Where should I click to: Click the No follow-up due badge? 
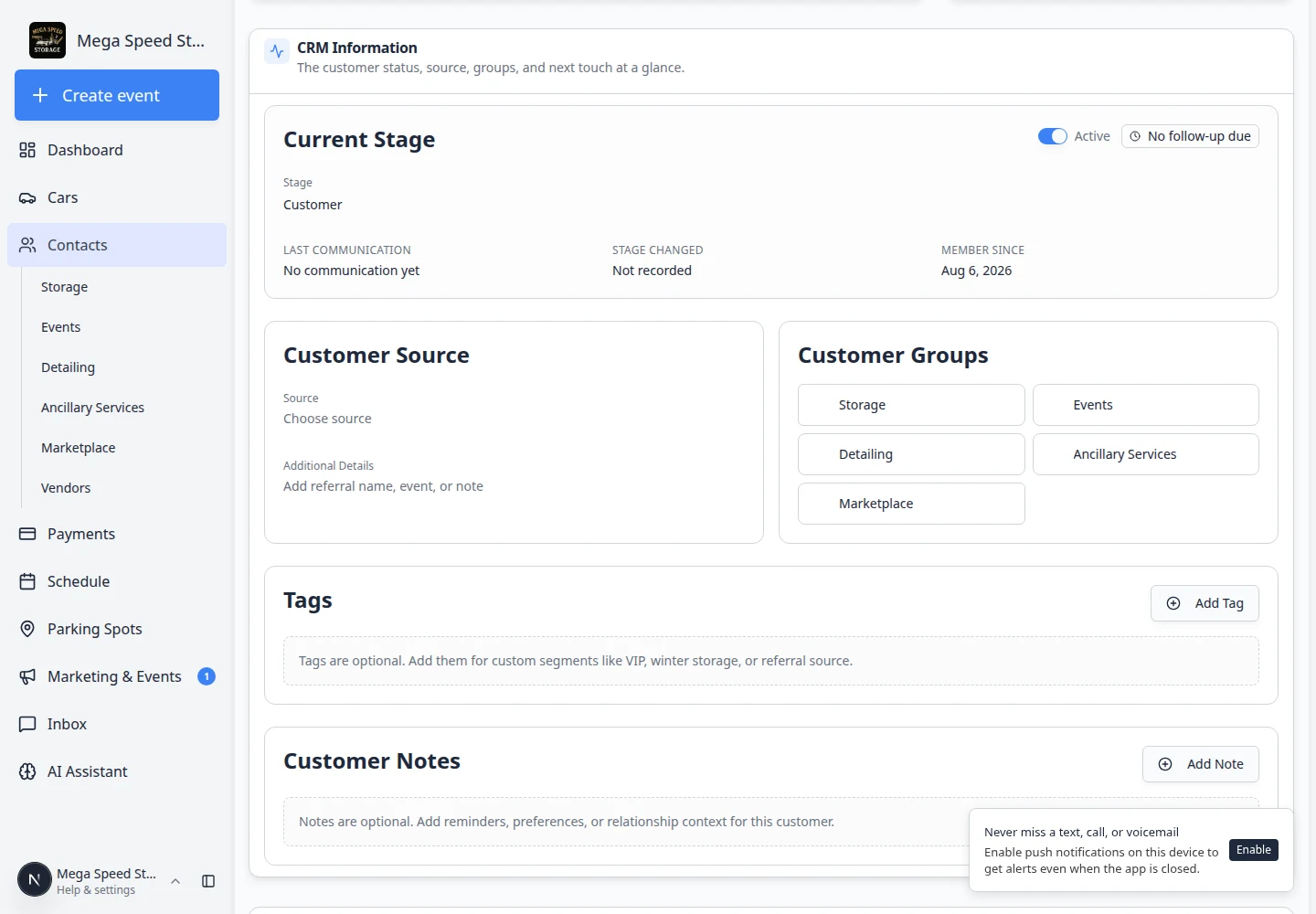tap(1190, 136)
